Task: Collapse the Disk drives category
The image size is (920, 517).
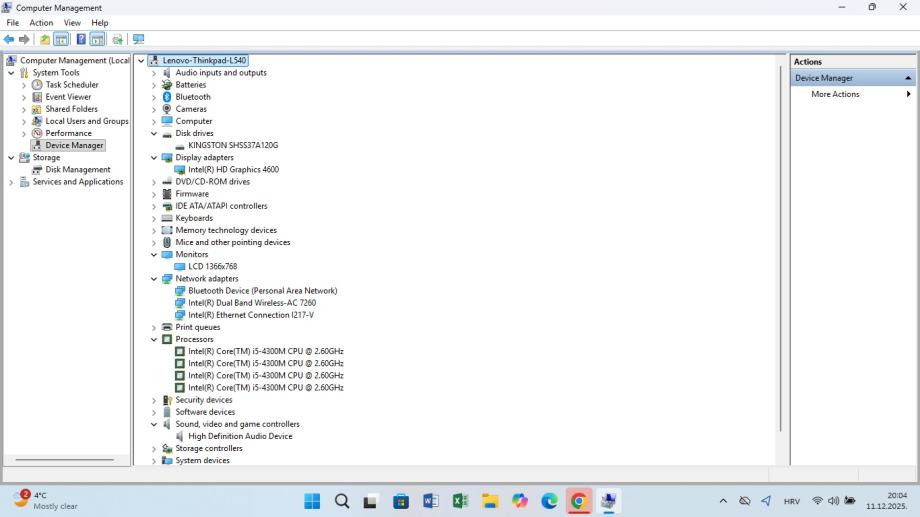Action: pyautogui.click(x=154, y=133)
